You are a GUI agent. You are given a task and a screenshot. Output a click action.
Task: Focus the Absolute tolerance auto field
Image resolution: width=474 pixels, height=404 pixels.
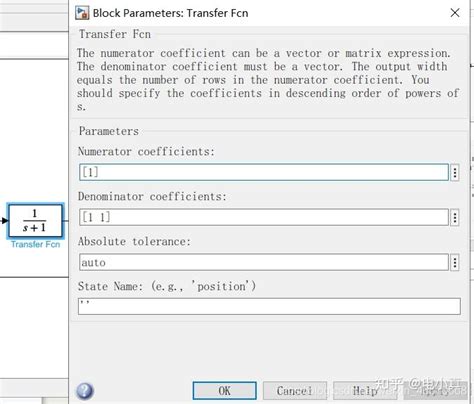pyautogui.click(x=264, y=262)
